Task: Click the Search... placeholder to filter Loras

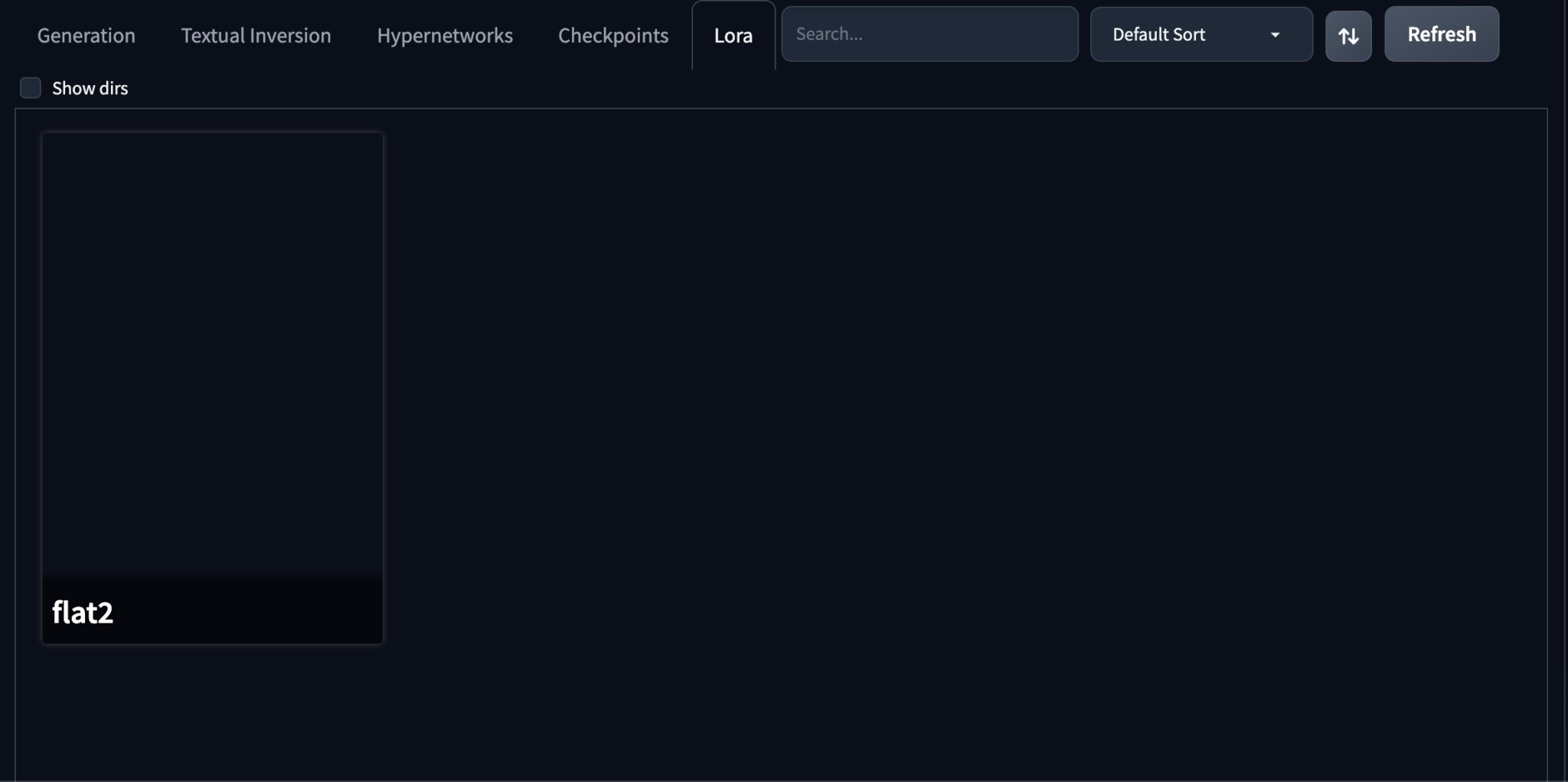Action: pyautogui.click(x=830, y=34)
